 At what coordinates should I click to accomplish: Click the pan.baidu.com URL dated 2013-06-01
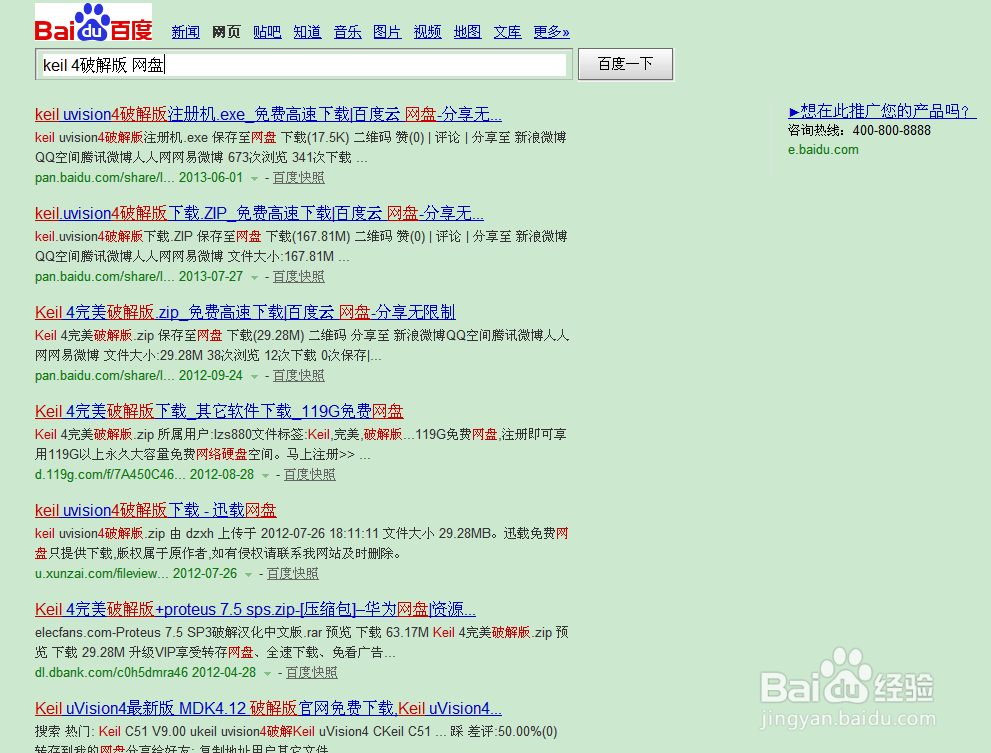(x=105, y=178)
